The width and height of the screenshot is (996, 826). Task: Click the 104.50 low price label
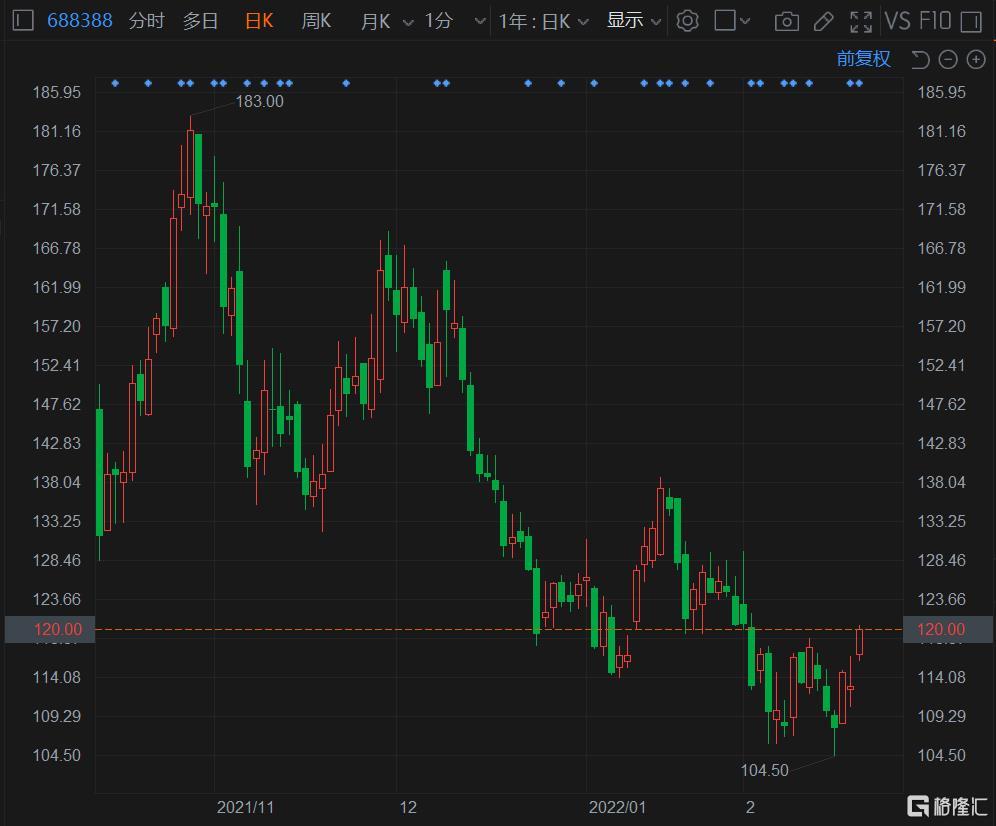pos(764,770)
